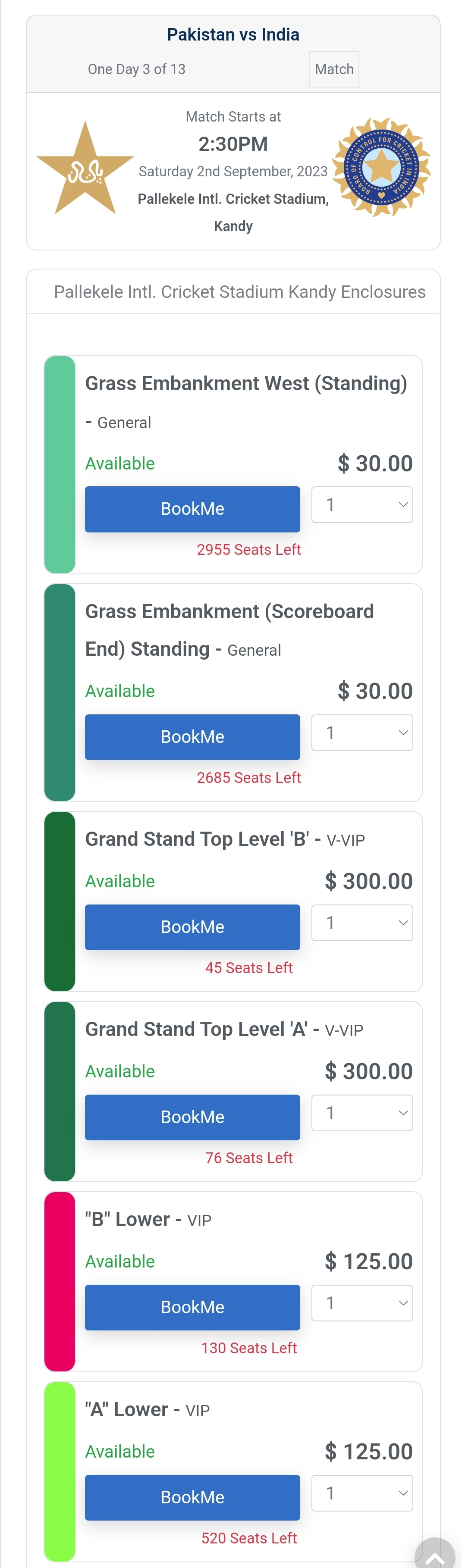This screenshot has height=1568, width=462.
Task: Open quantity dropdown for Grass Embankment West
Action: click(x=362, y=504)
